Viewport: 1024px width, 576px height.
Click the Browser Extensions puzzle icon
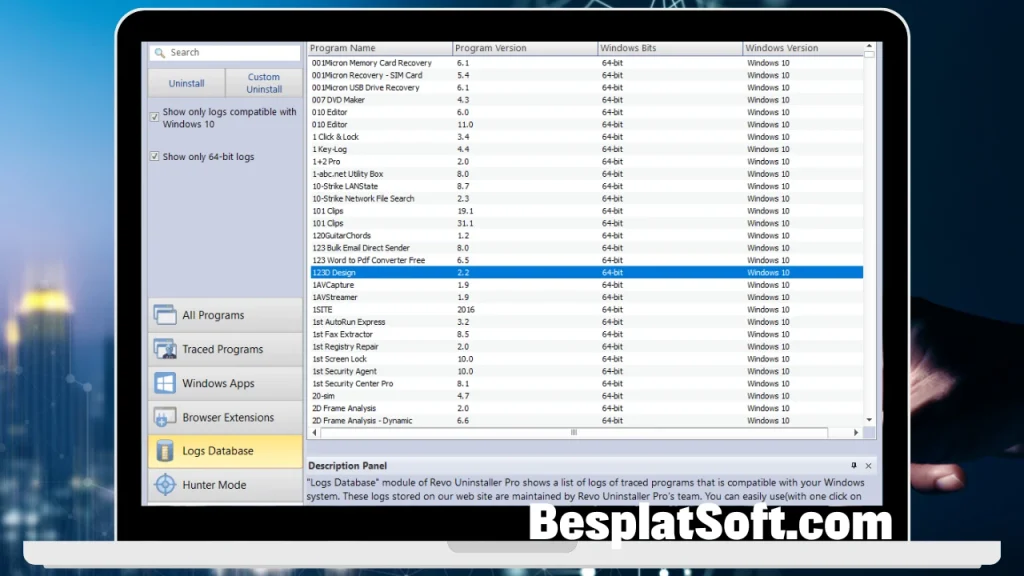[165, 417]
